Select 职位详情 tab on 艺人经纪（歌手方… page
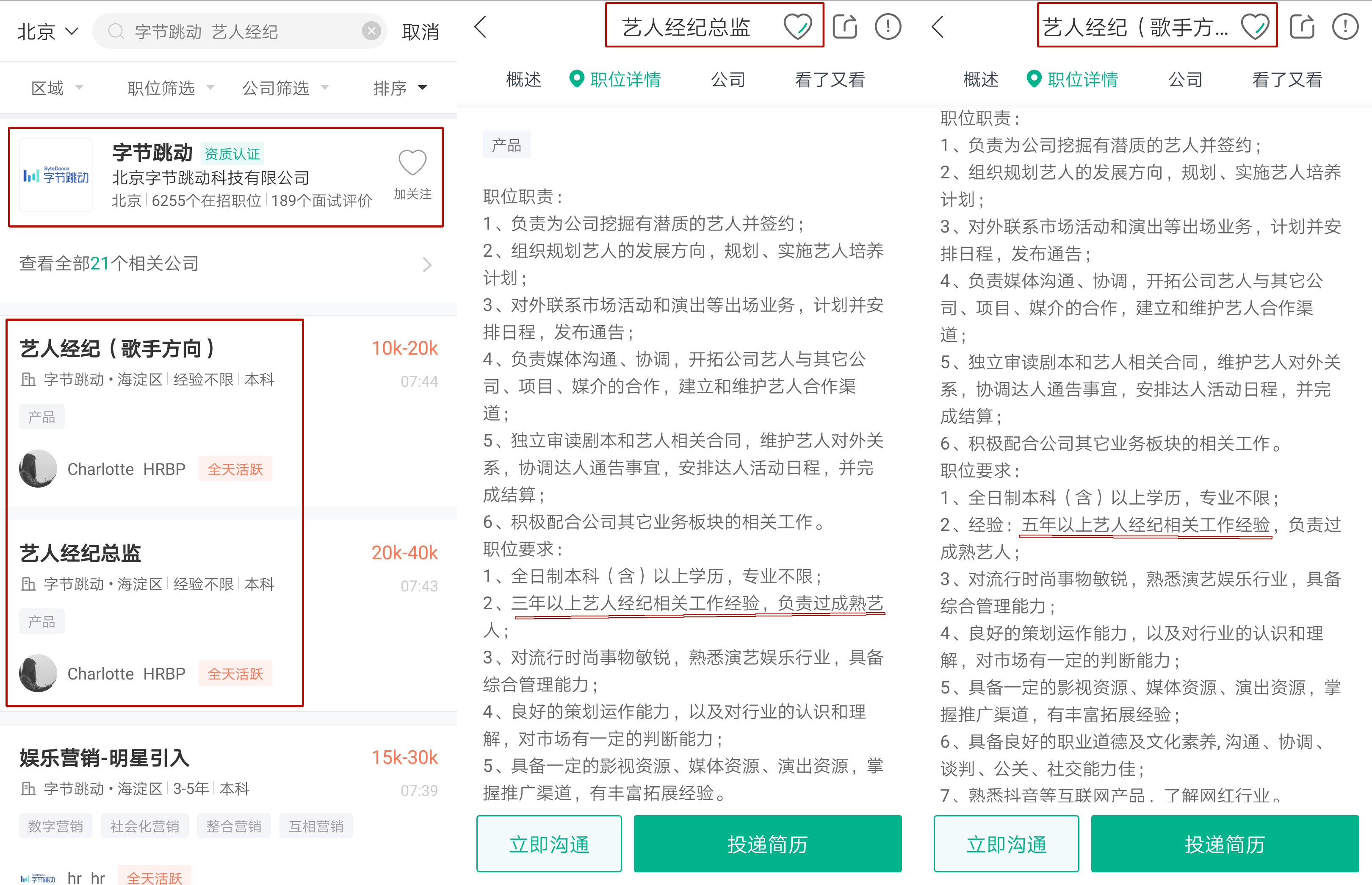This screenshot has width=1372, height=885. 1072,79
